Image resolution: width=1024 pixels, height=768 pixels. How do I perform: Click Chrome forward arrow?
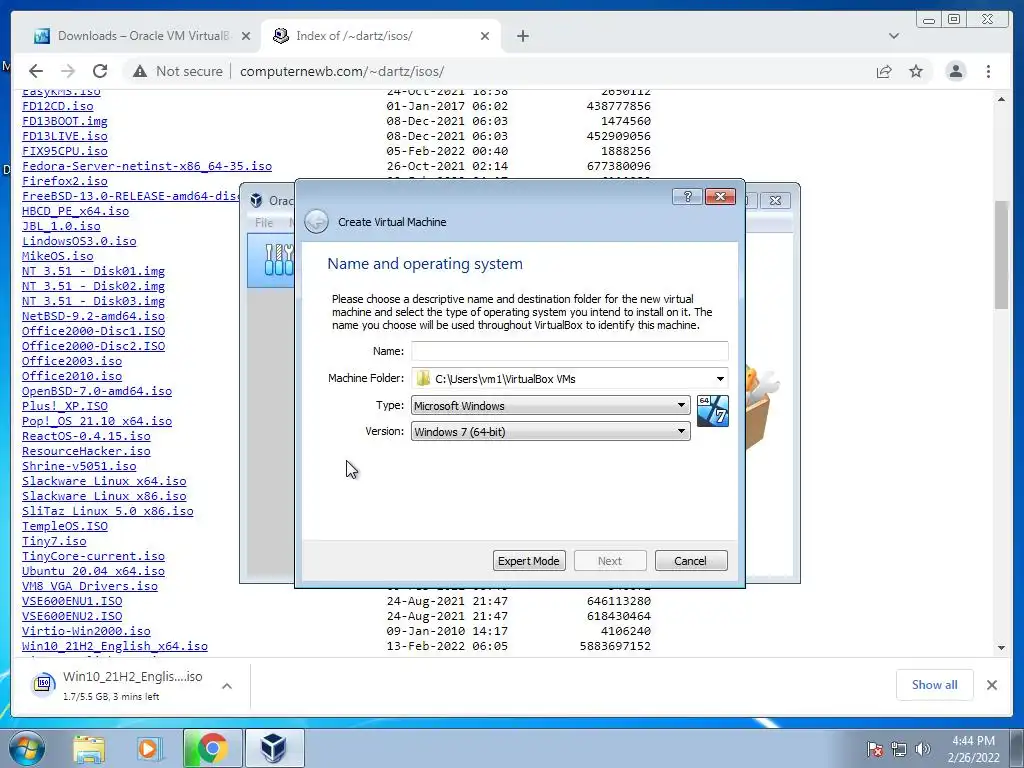67,71
